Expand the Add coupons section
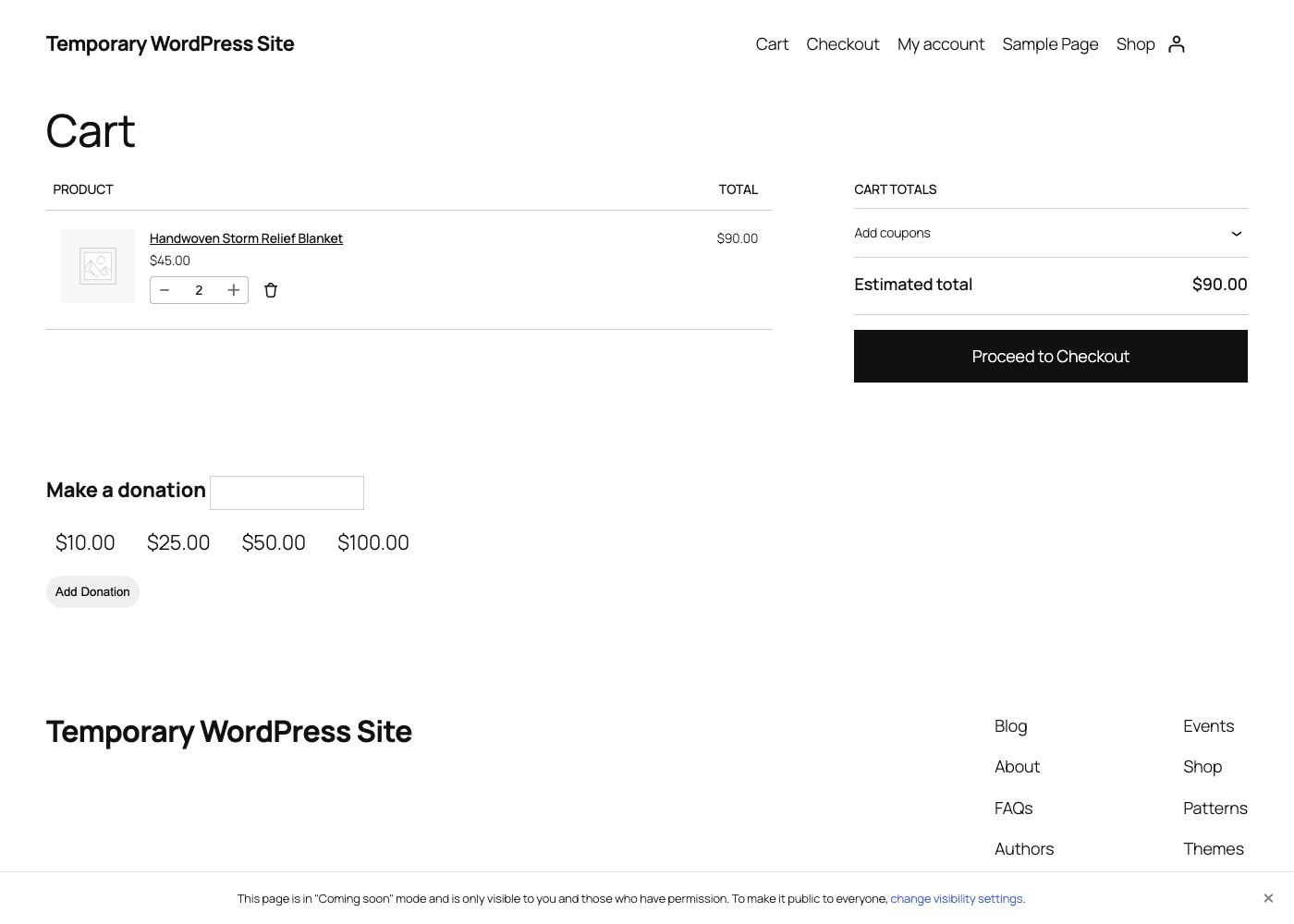The width and height of the screenshot is (1294, 924). (x=1051, y=233)
